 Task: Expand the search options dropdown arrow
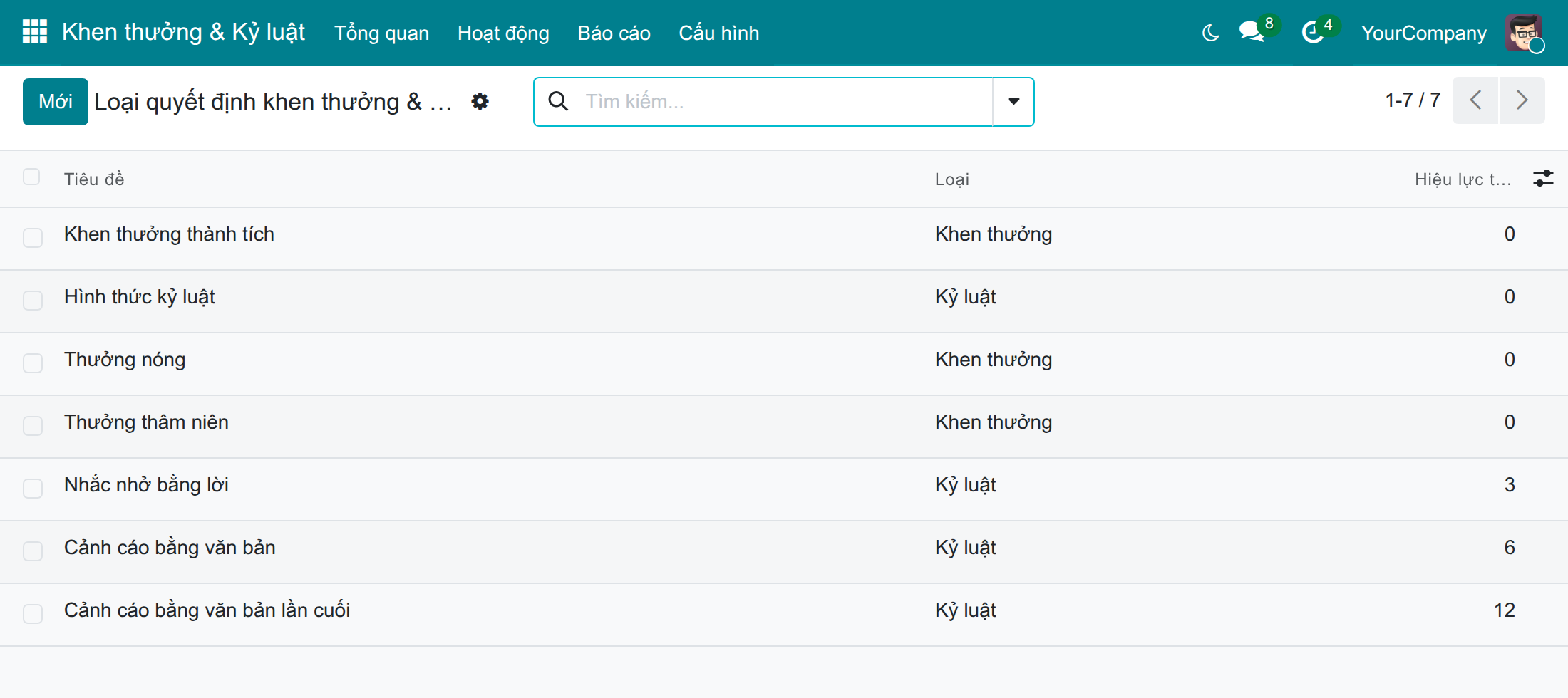1013,101
